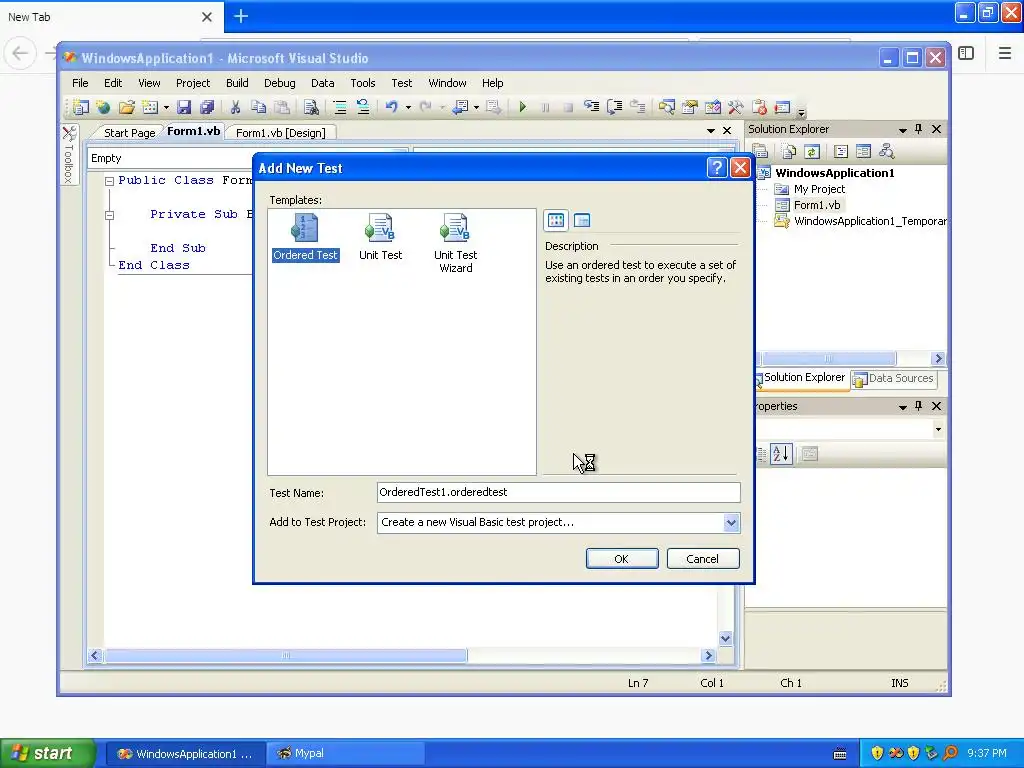The width and height of the screenshot is (1024, 768).
Task: Select Form1.vb in Solution Explorer
Action: click(x=816, y=205)
